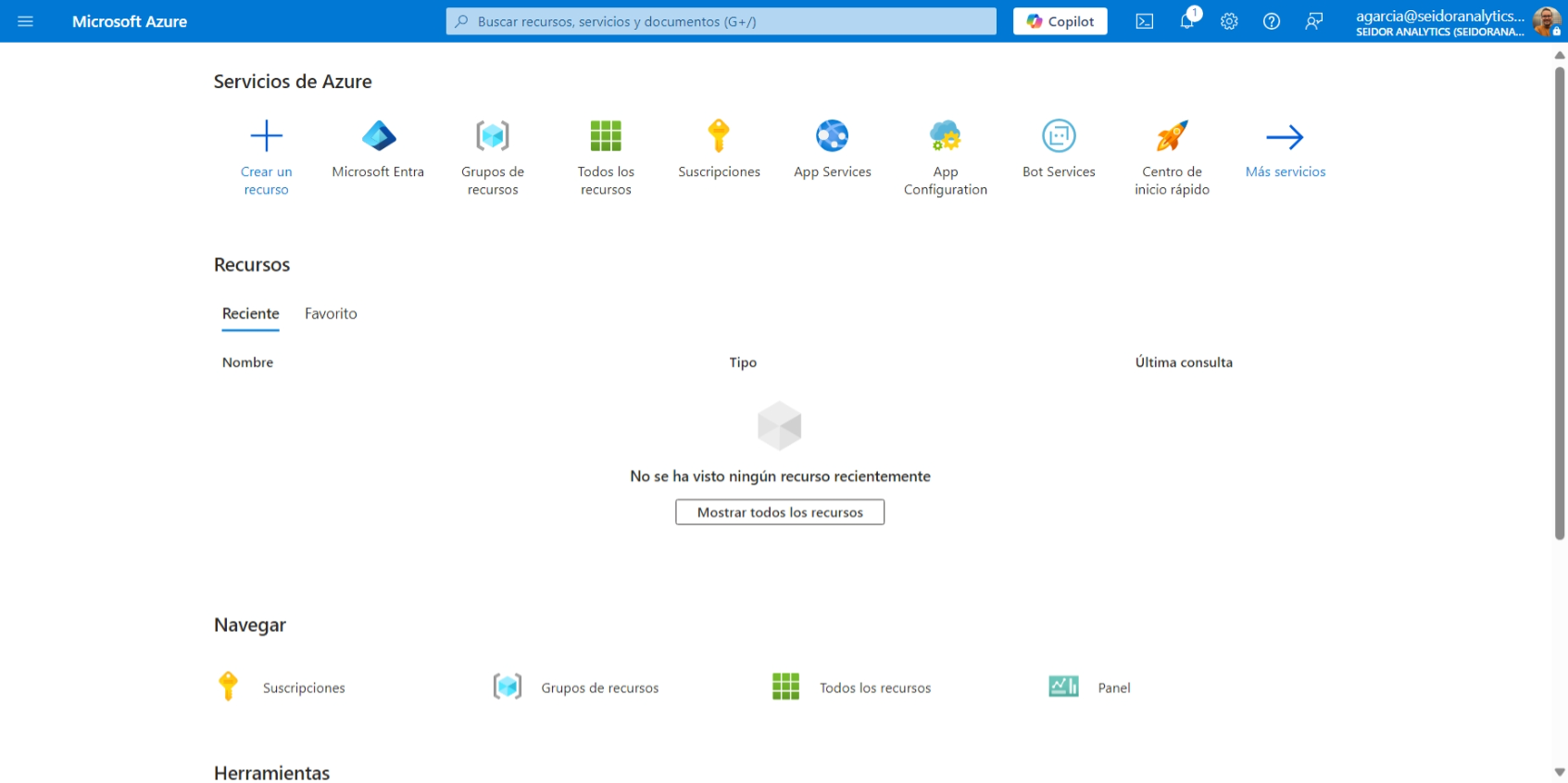Click Más servicios arrow
The height and width of the screenshot is (783, 1568).
[x=1285, y=148]
